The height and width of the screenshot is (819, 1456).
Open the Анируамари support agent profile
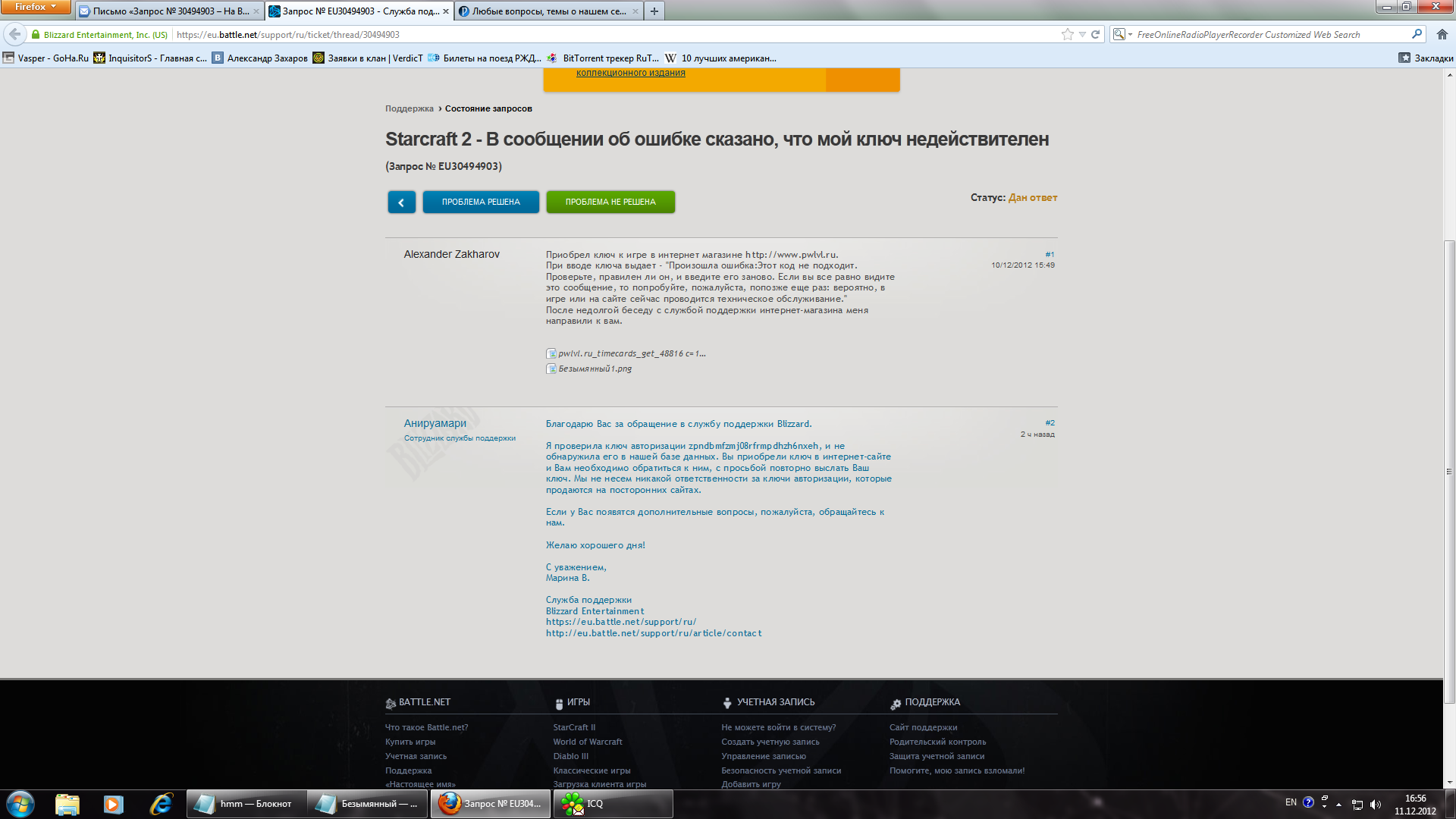435,423
